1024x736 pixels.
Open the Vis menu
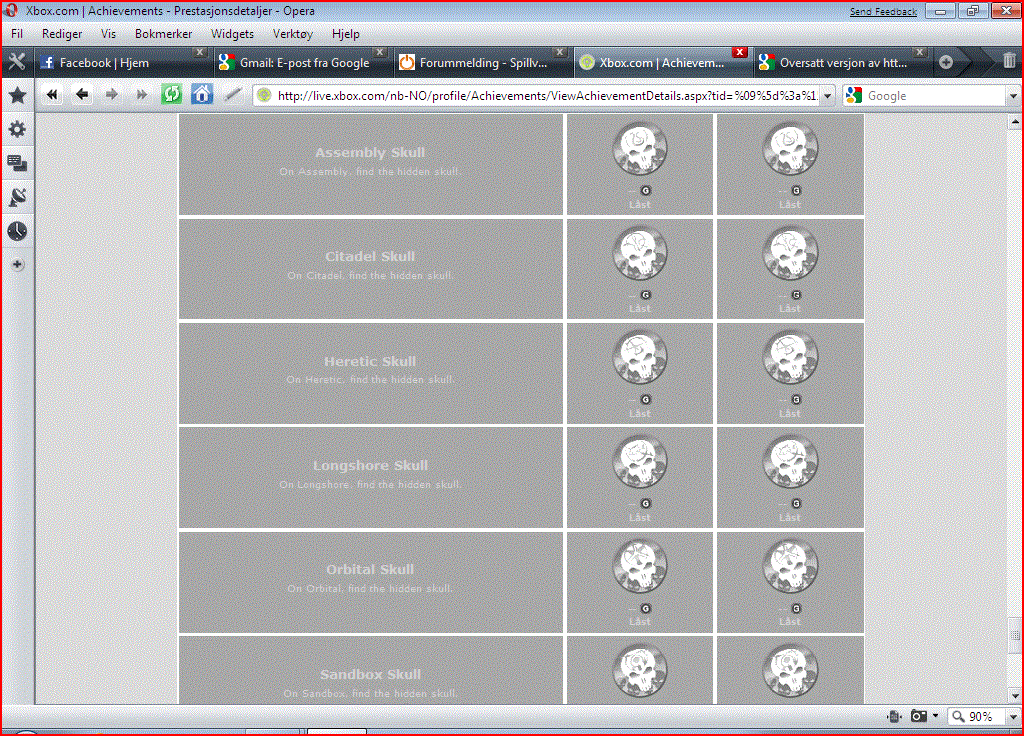(108, 34)
